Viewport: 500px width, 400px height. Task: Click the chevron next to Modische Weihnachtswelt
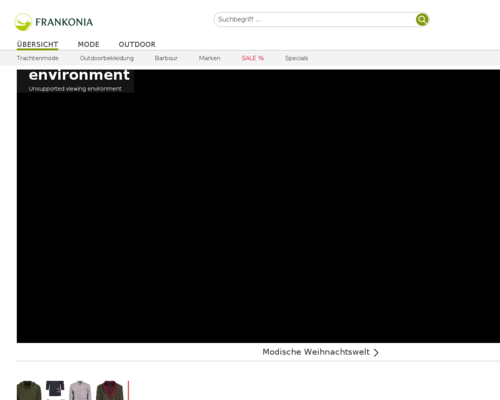click(376, 353)
